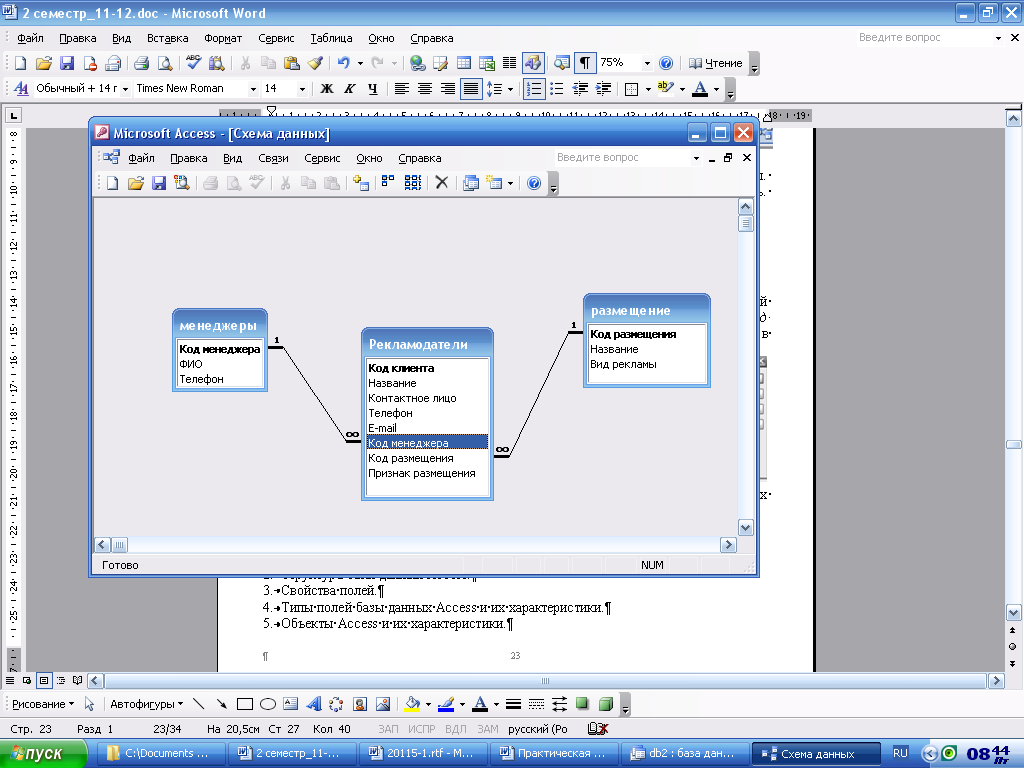Insert WordArt from the drawing toolbar
This screenshot has height=768, width=1024.
click(x=314, y=704)
